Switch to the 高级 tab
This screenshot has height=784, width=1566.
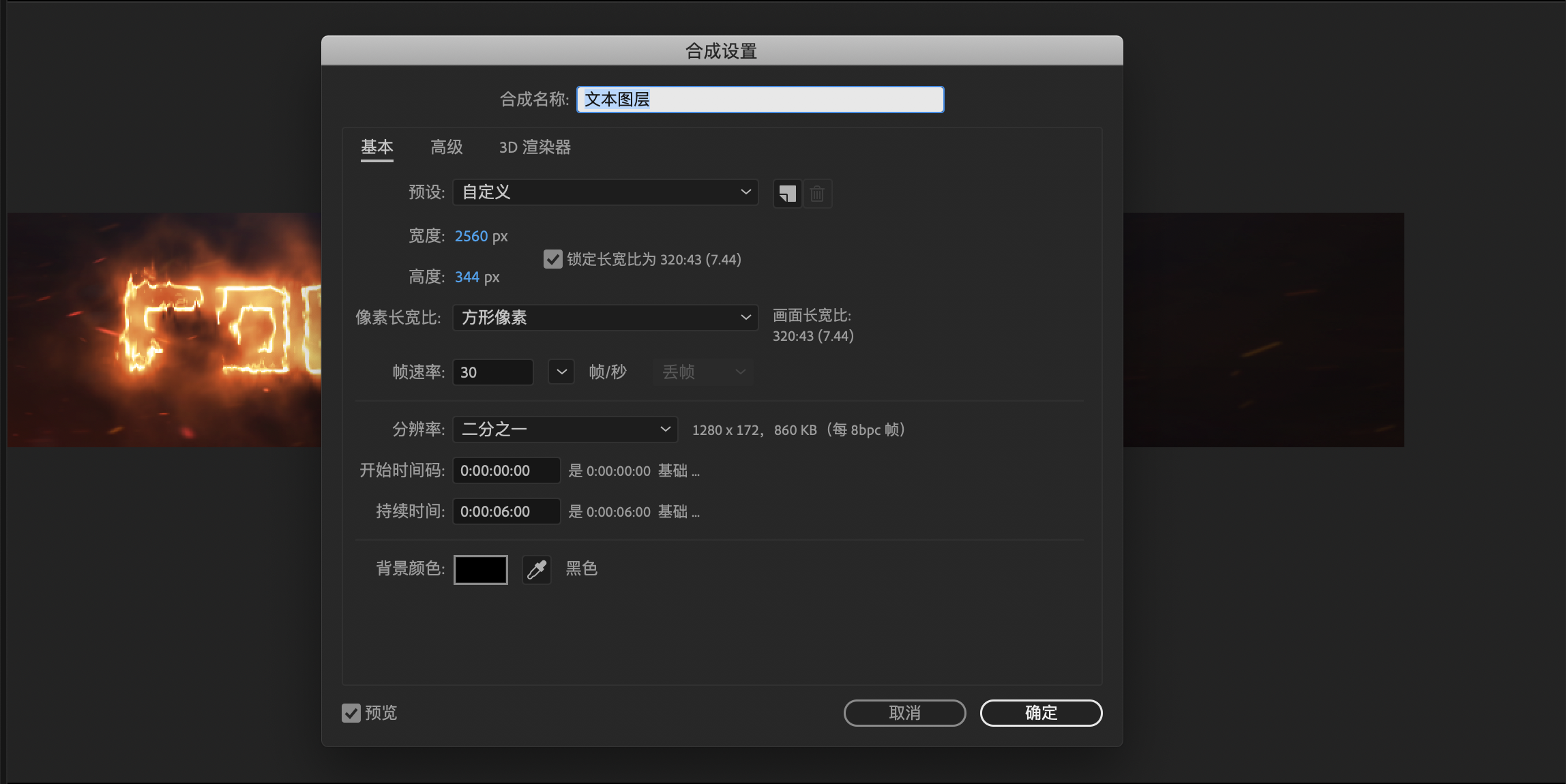[447, 147]
